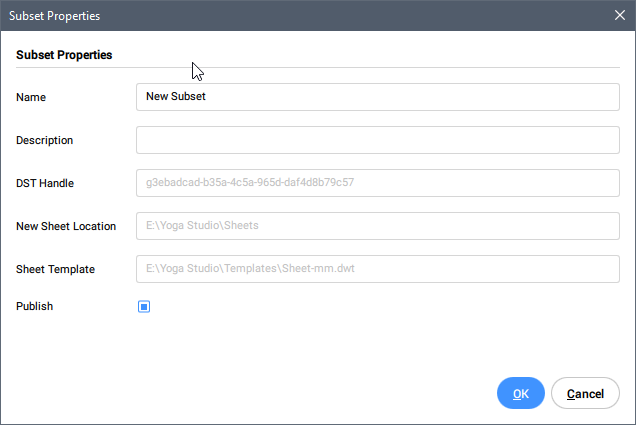636x425 pixels.
Task: Click the "Description" field label
Action: point(44,141)
